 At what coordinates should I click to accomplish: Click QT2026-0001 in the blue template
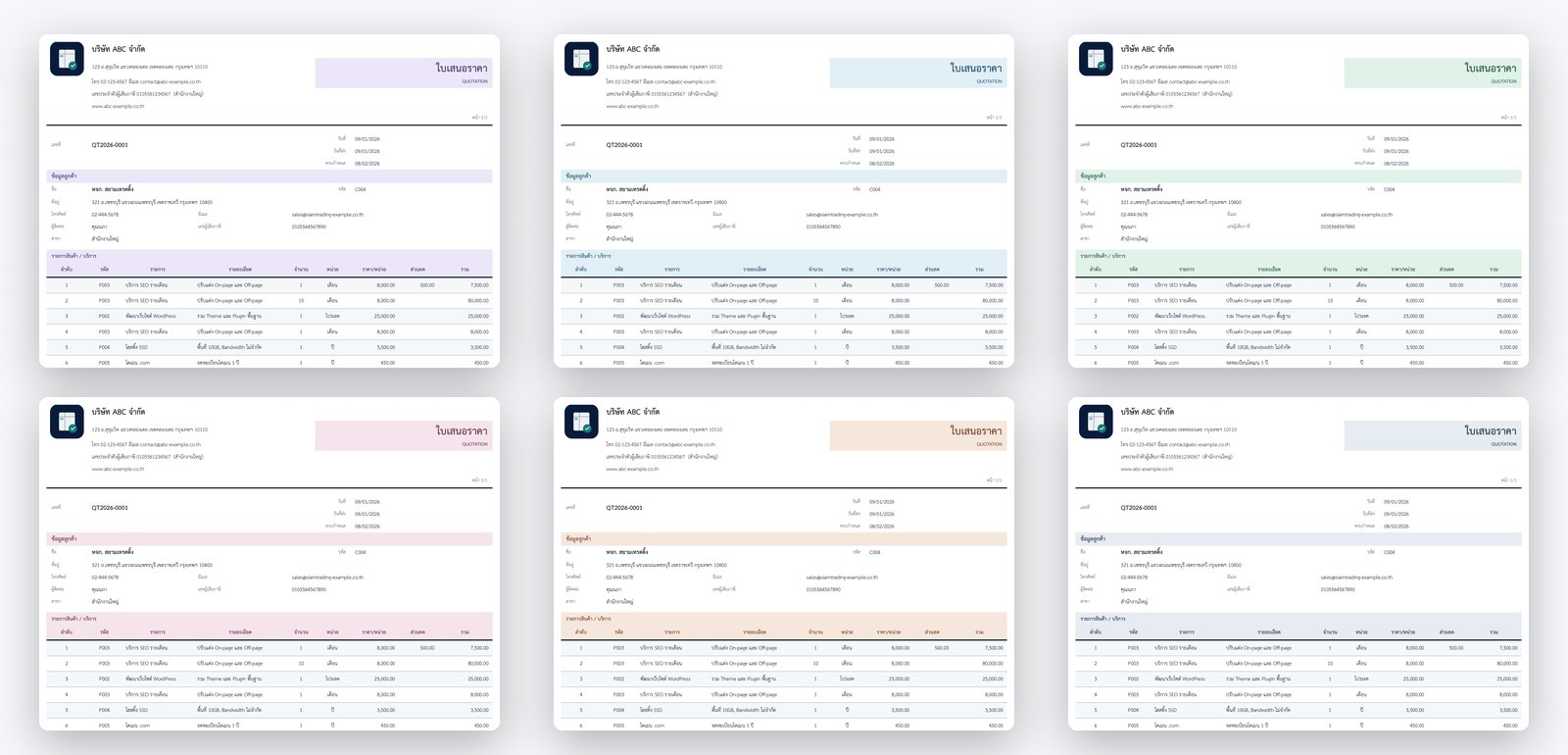tap(624, 145)
